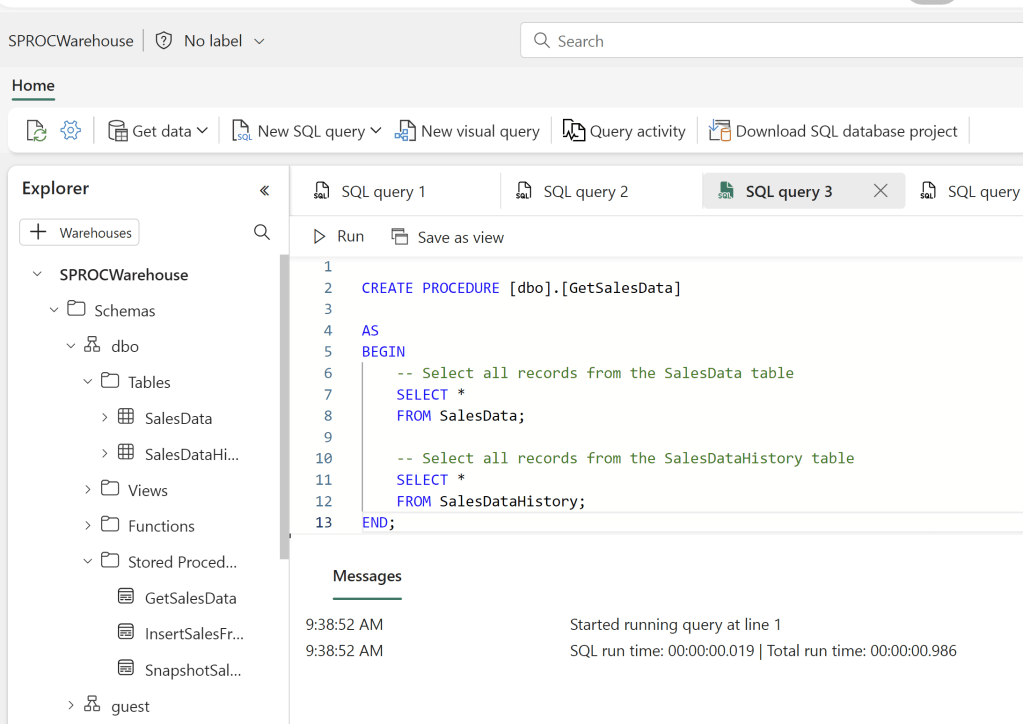Screen dimensions: 1023x724
Task: Collapse the Explorer pane with double chevron
Action: click(264, 190)
